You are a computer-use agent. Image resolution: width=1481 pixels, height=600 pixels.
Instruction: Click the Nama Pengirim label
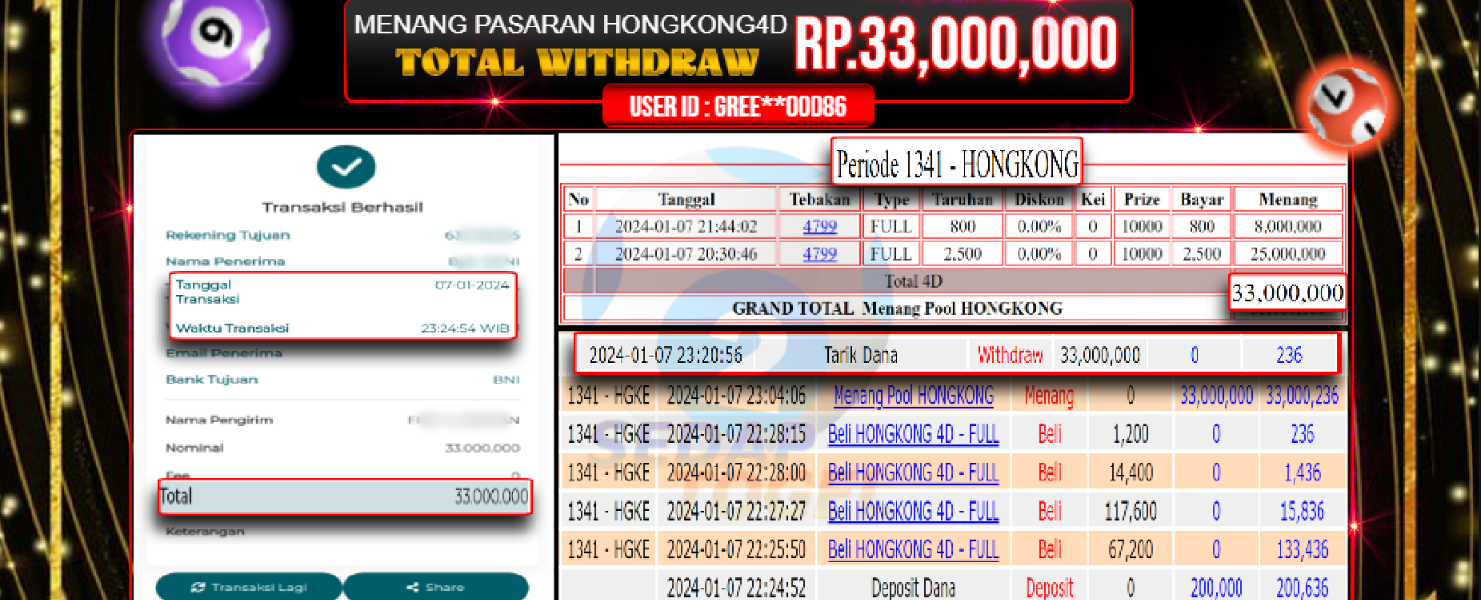pos(219,420)
